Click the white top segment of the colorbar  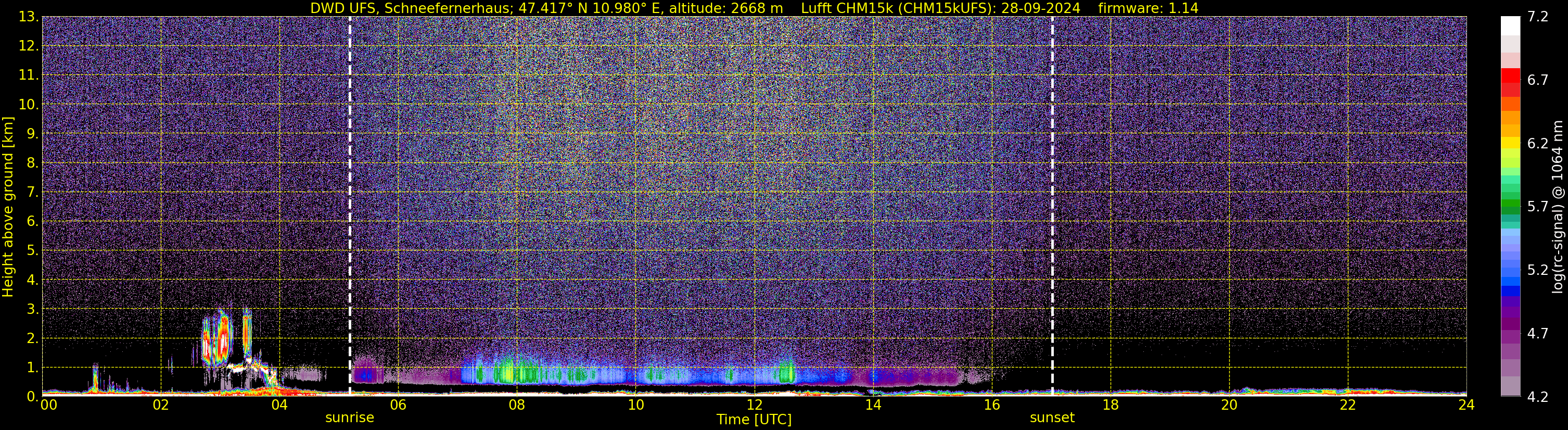[1510, 26]
